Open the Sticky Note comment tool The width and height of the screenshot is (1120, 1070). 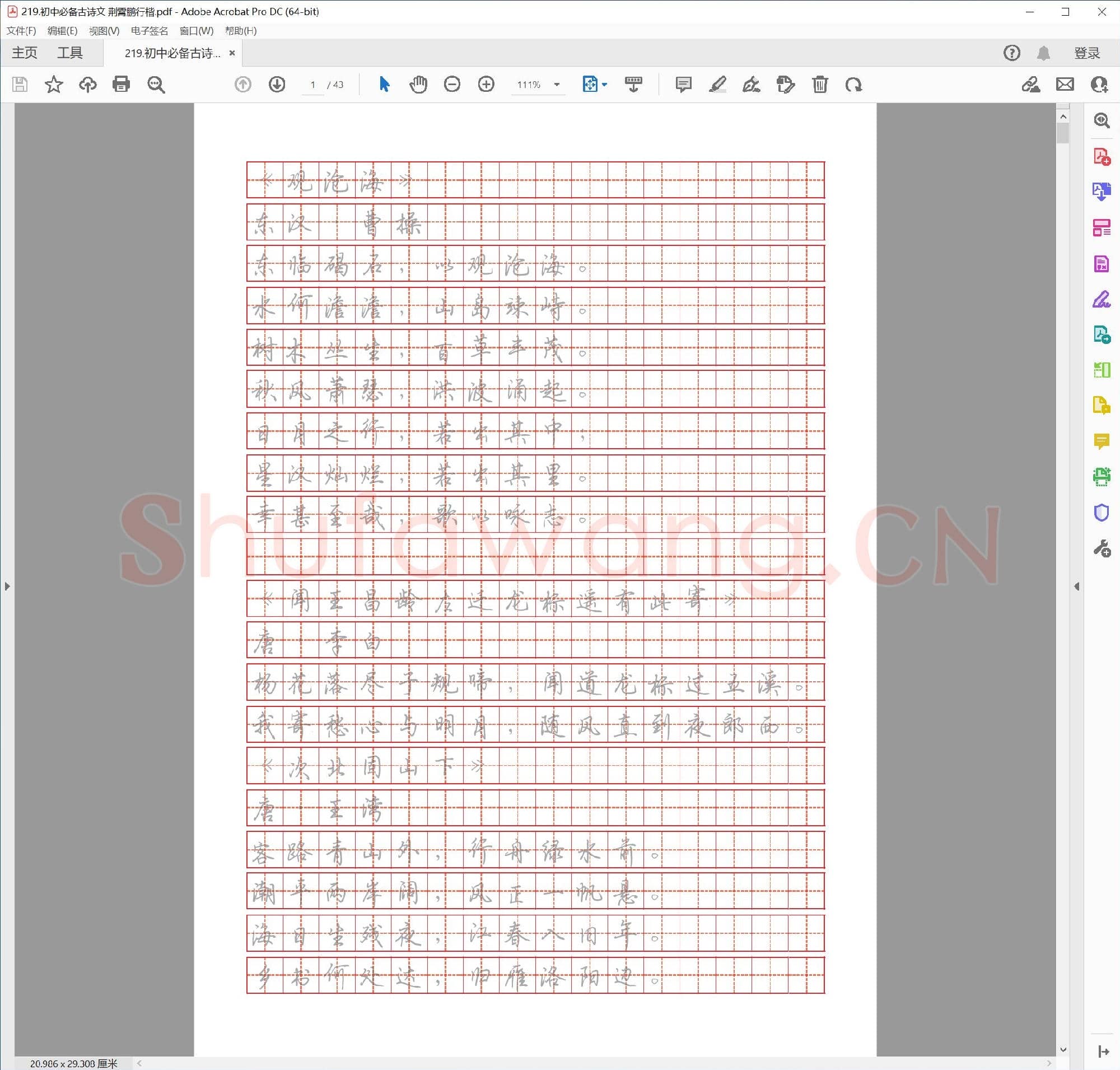682,85
